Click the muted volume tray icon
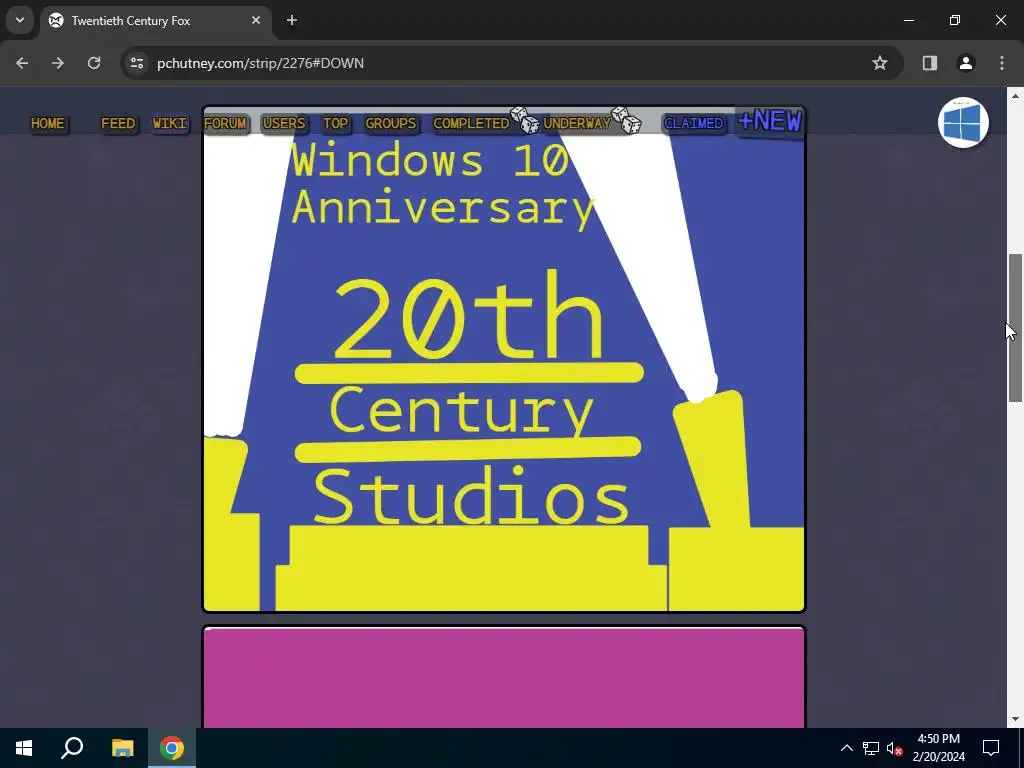The height and width of the screenshot is (768, 1024). coord(894,748)
